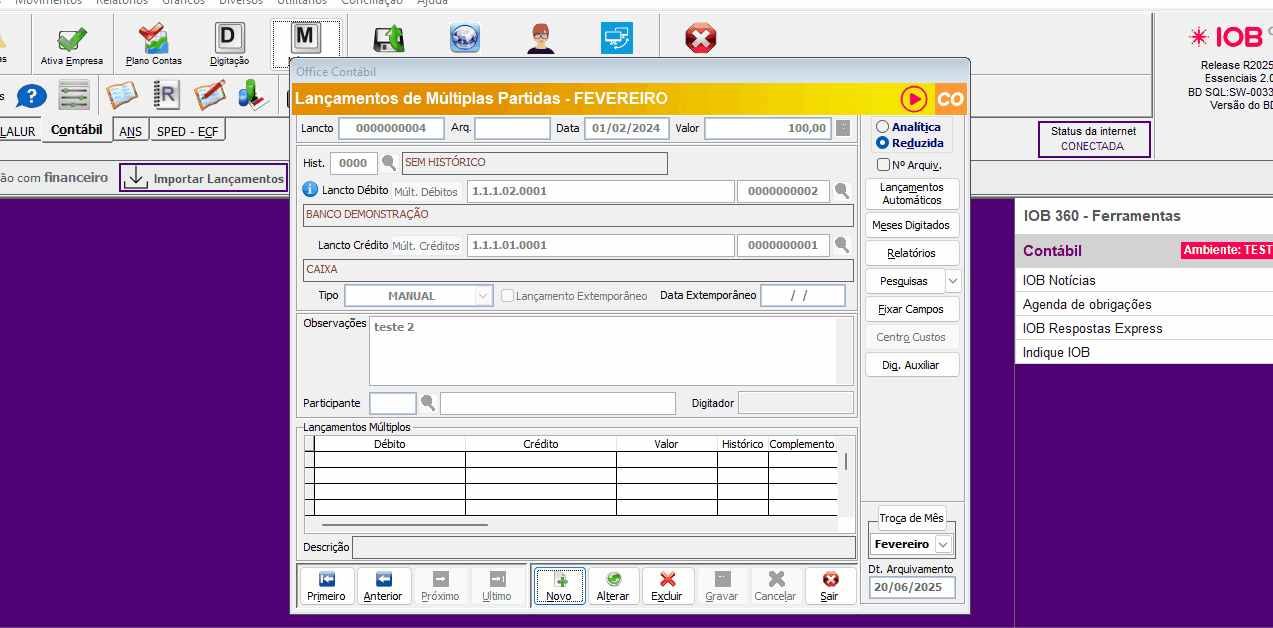This screenshot has width=1273, height=628.
Task: Switch to the SPED - ECF tab
Action: [x=187, y=131]
